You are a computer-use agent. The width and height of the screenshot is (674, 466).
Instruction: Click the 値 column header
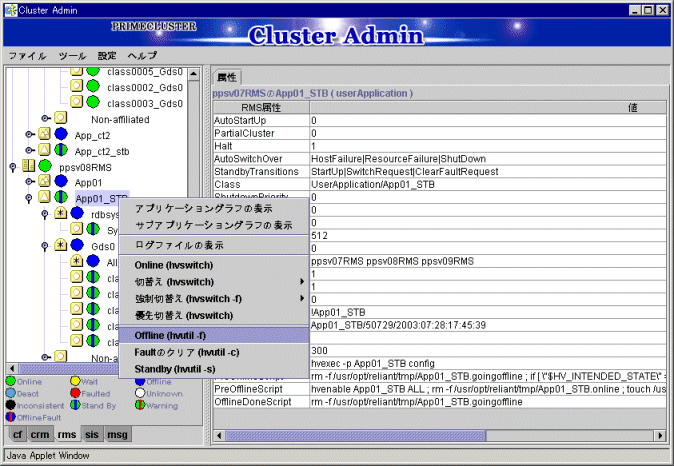[488, 107]
